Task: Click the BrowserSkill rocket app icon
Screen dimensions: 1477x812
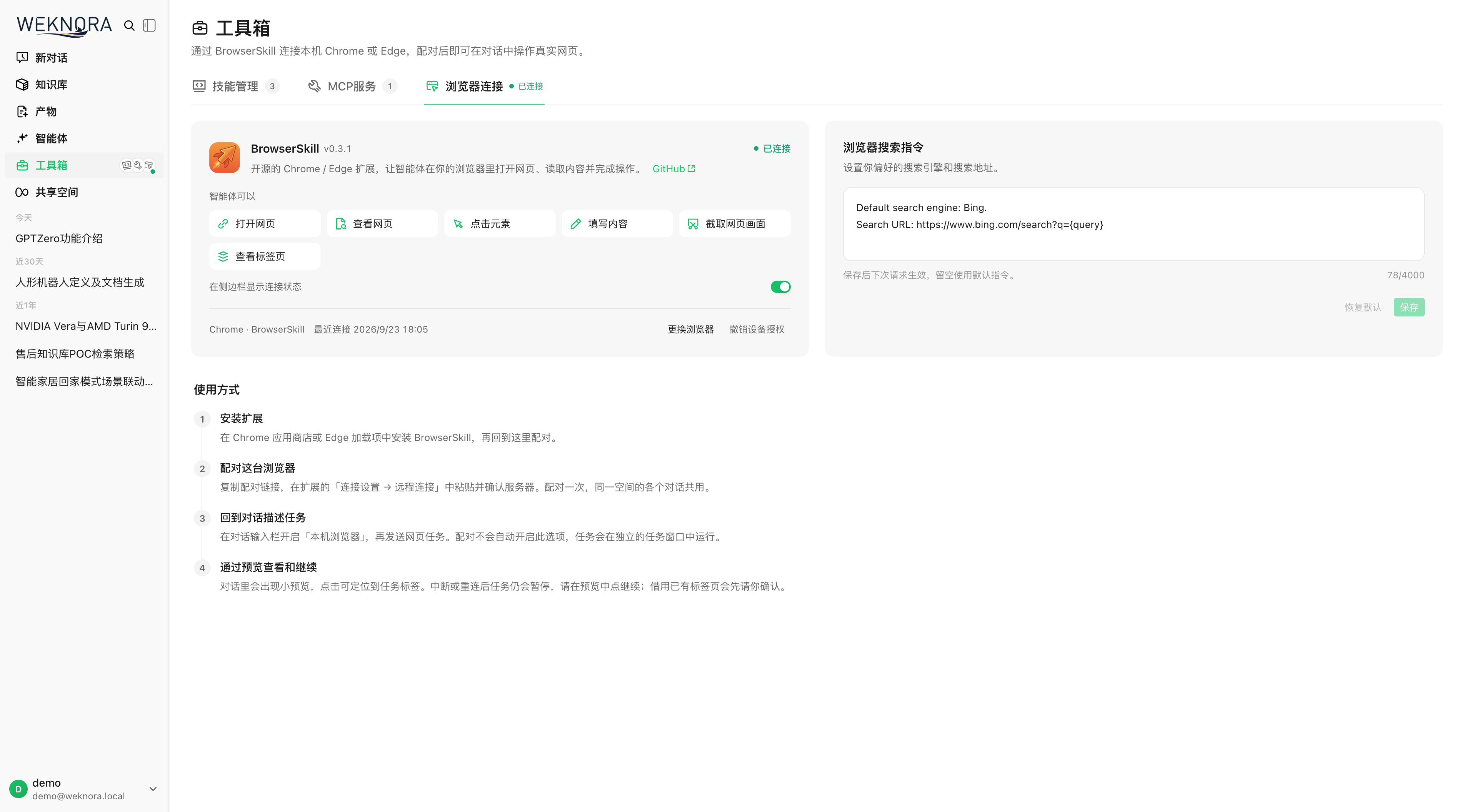Action: [225, 158]
